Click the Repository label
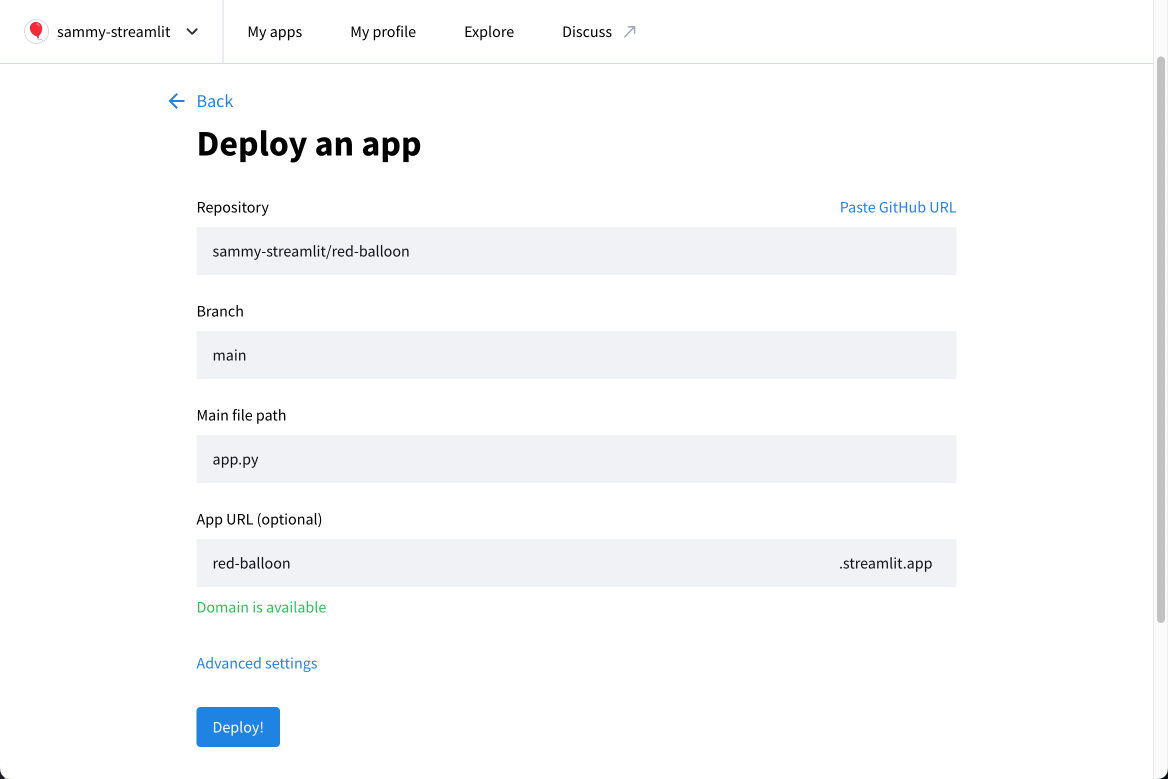 point(232,207)
